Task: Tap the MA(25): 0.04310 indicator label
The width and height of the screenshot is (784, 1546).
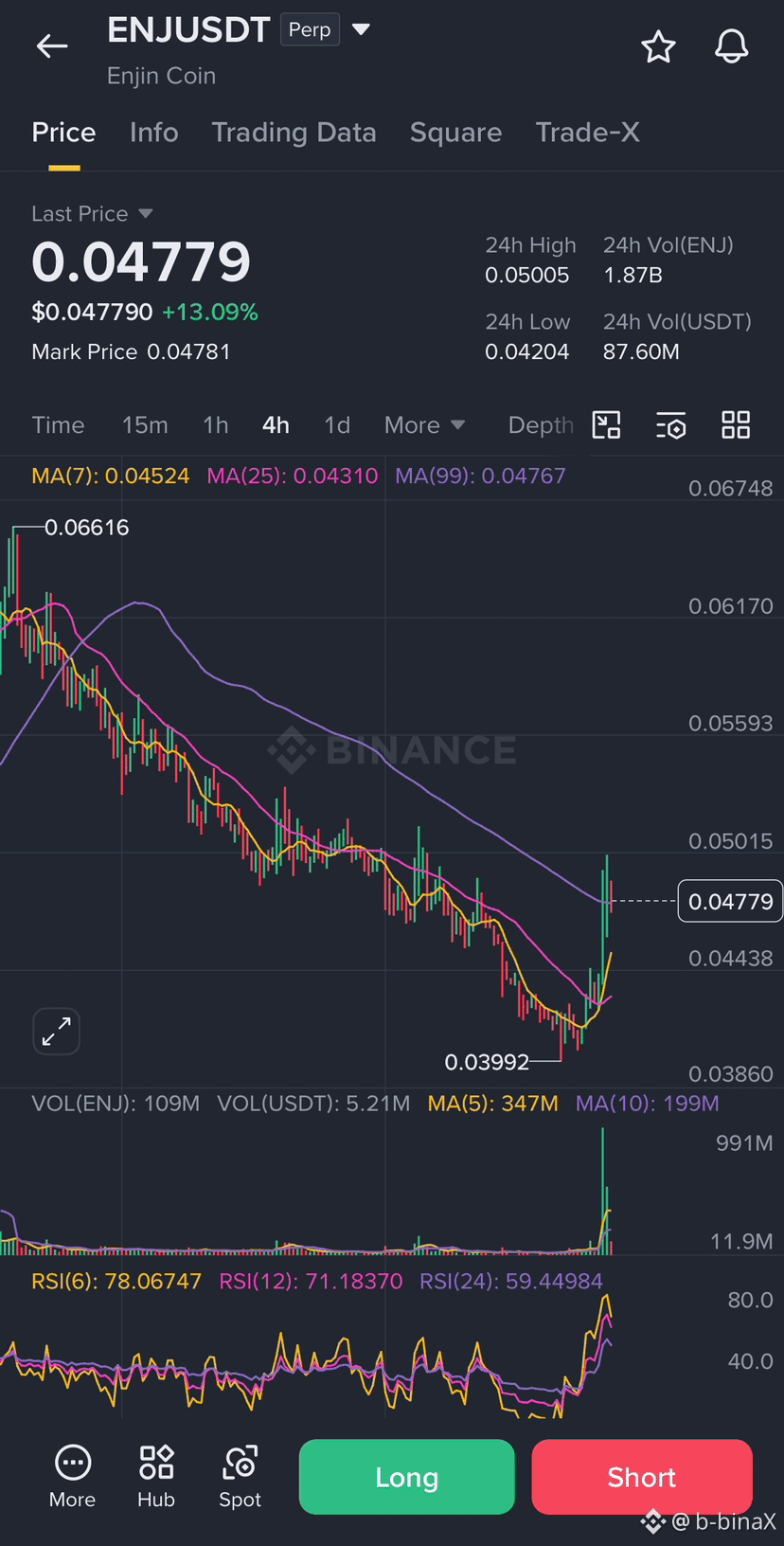Action: 293,476
